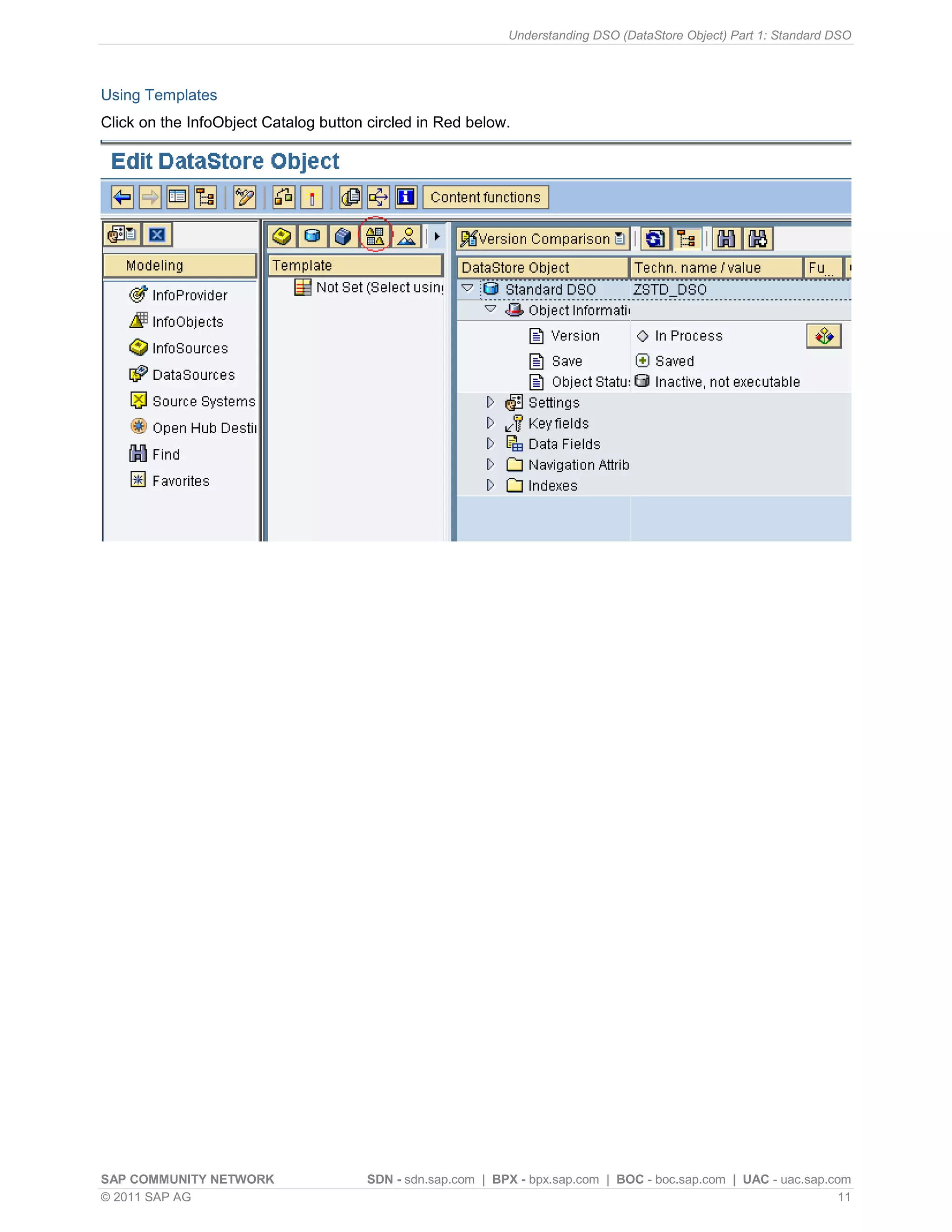The height and width of the screenshot is (1232, 952).
Task: Click the Template column header
Action: 355,265
